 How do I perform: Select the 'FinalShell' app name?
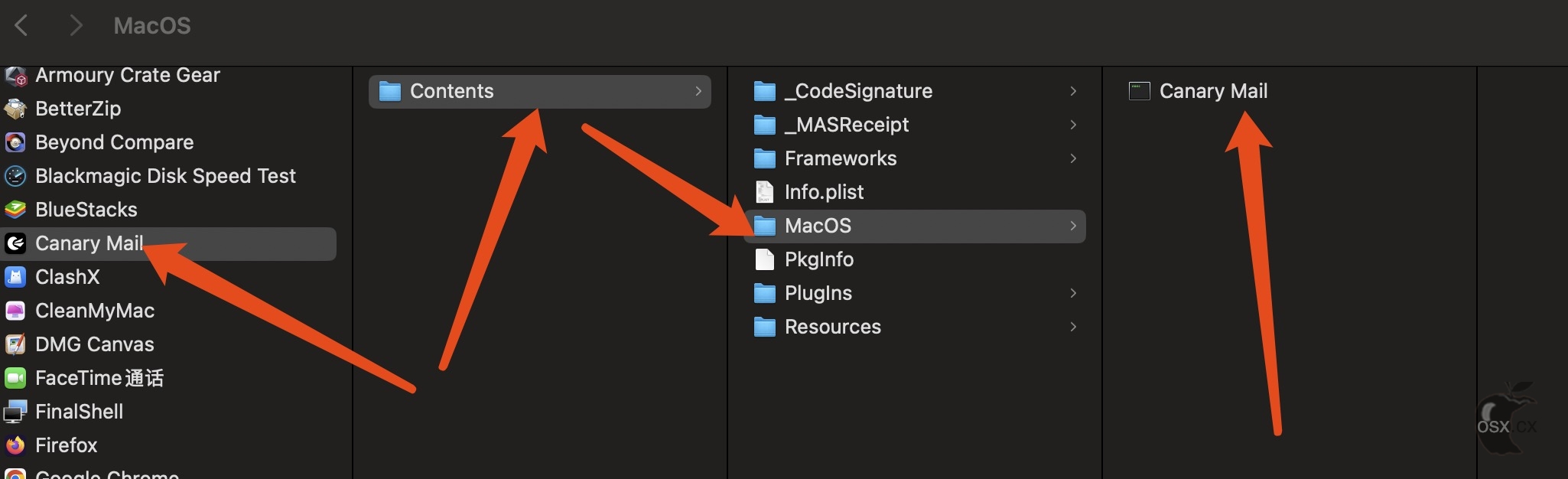point(80,412)
